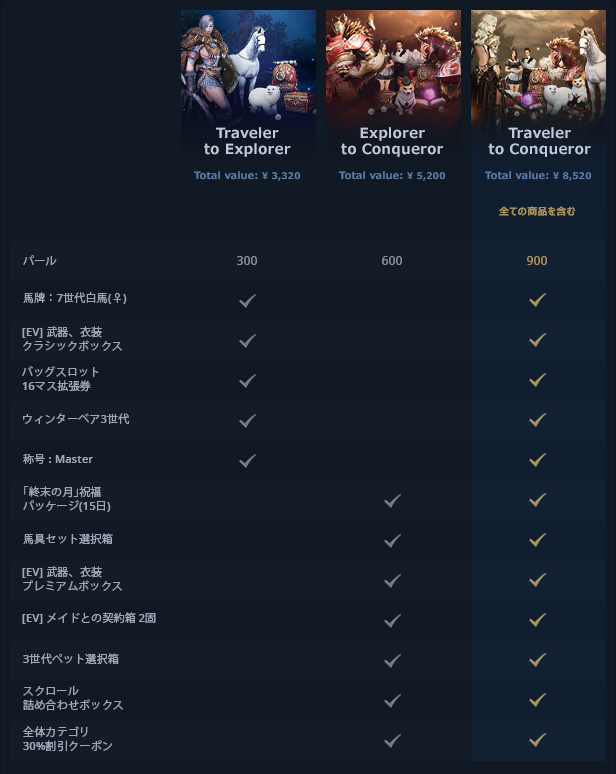Click the Traveler to Conqueror package title
This screenshot has width=616, height=774.
click(x=539, y=141)
